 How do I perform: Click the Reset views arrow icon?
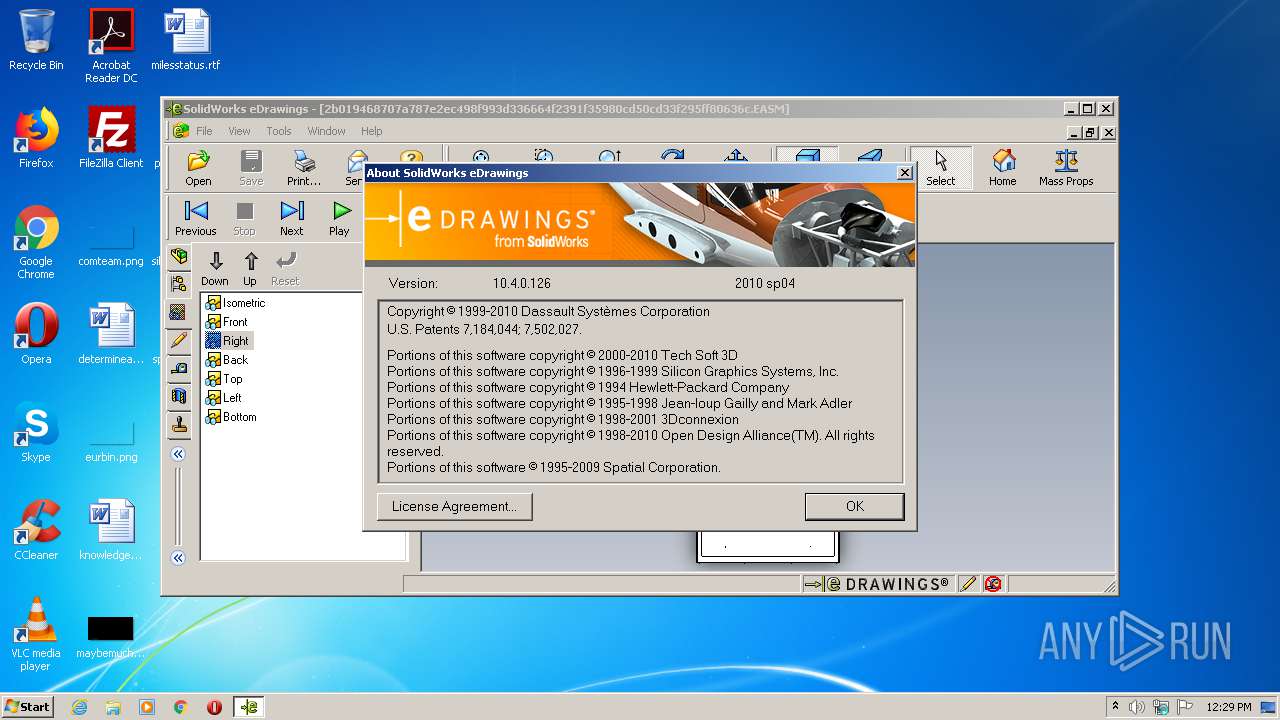[285, 269]
